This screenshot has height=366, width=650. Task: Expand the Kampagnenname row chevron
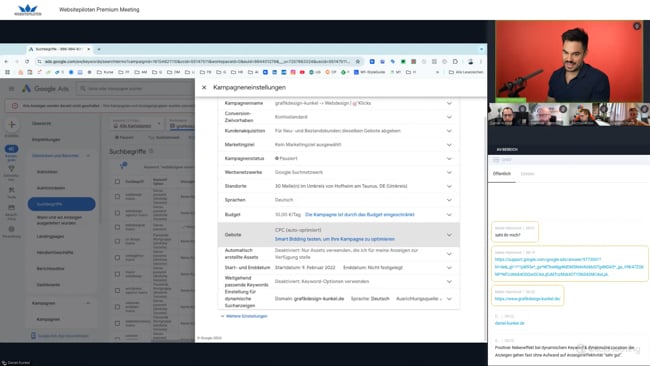pyautogui.click(x=449, y=103)
